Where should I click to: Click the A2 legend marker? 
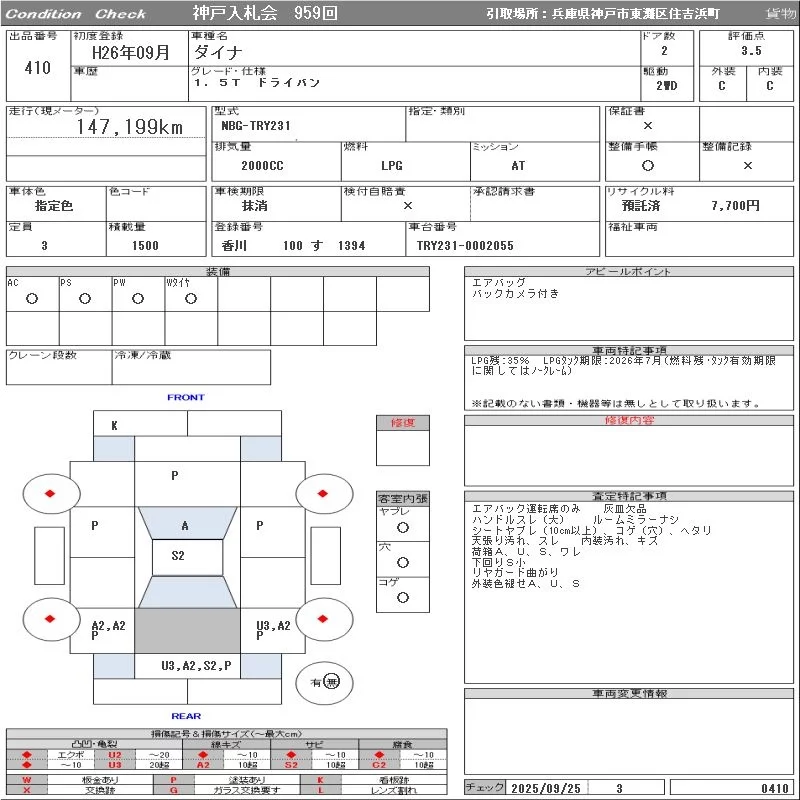(x=203, y=764)
